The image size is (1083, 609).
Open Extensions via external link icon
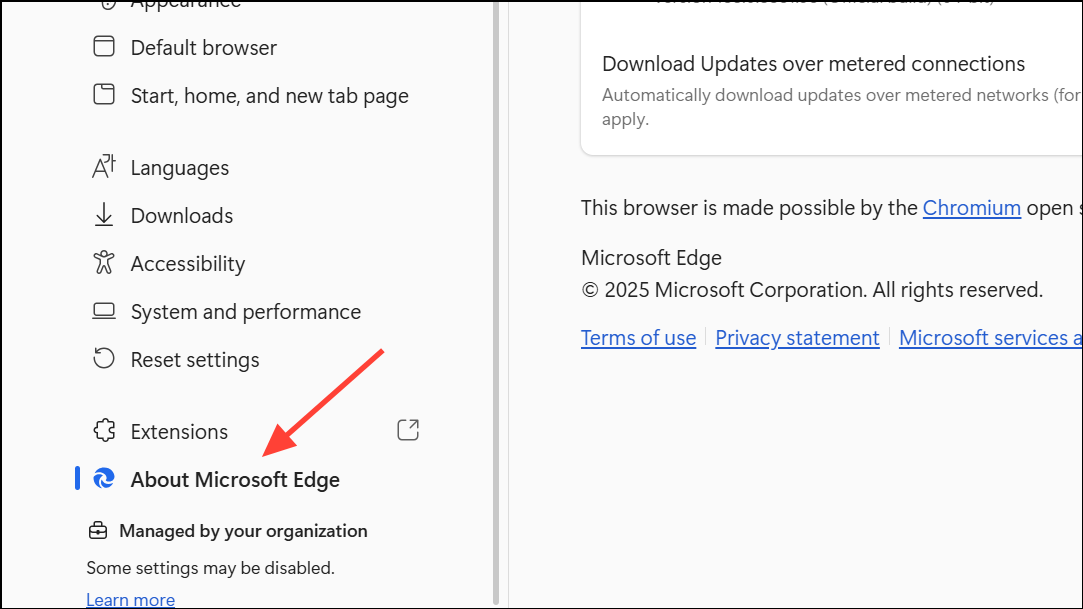pos(408,430)
